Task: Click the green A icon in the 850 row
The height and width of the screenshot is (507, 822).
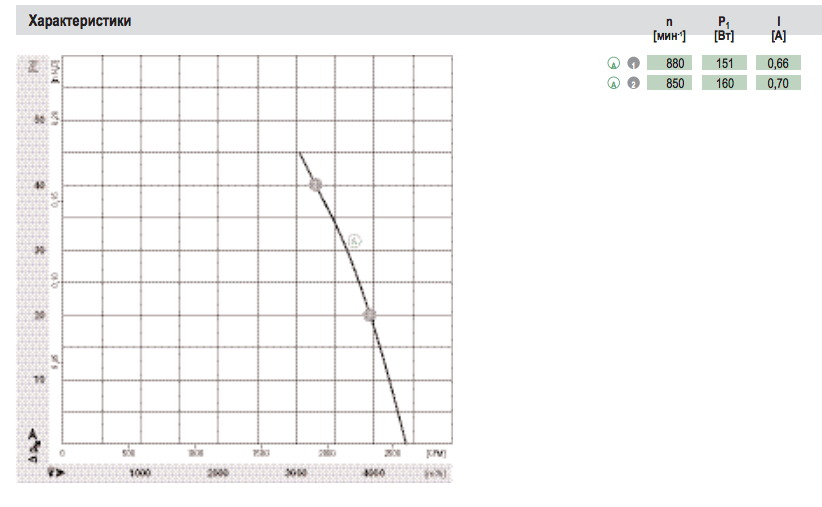Action: click(x=613, y=83)
